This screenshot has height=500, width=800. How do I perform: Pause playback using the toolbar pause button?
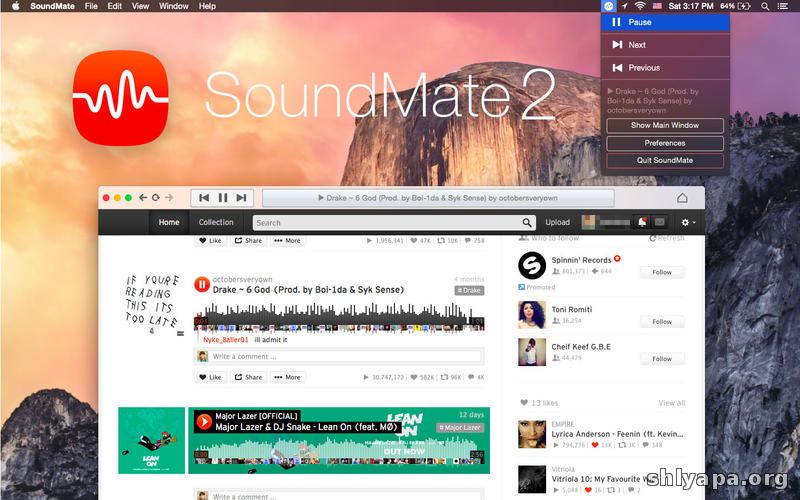click(x=223, y=198)
